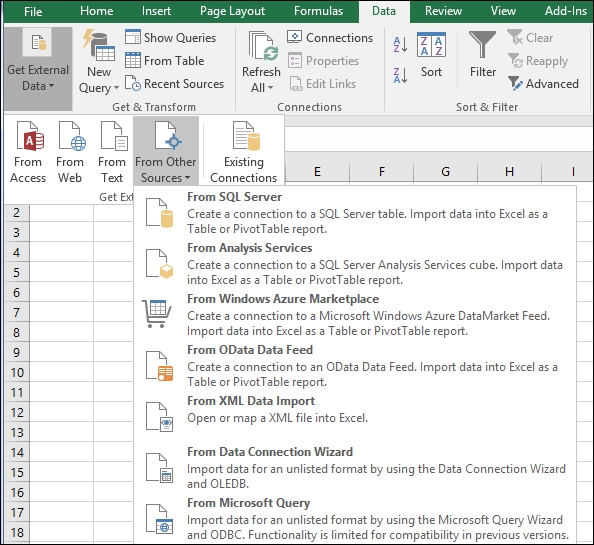Screen dimensions: 594x545
Task: Open the Sort dialog icon
Action: pyautogui.click(x=431, y=45)
